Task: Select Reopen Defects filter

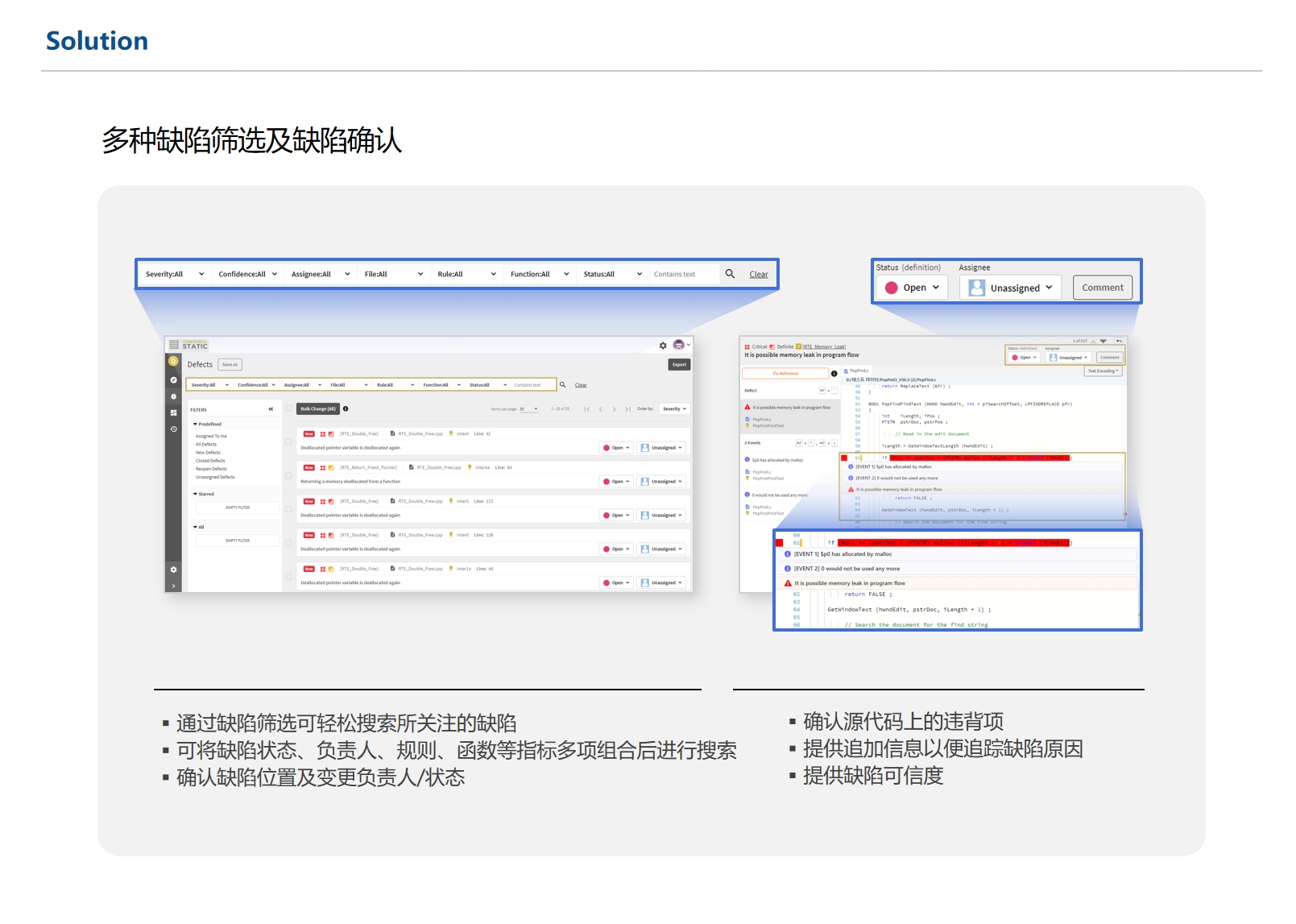Action: pos(211,469)
